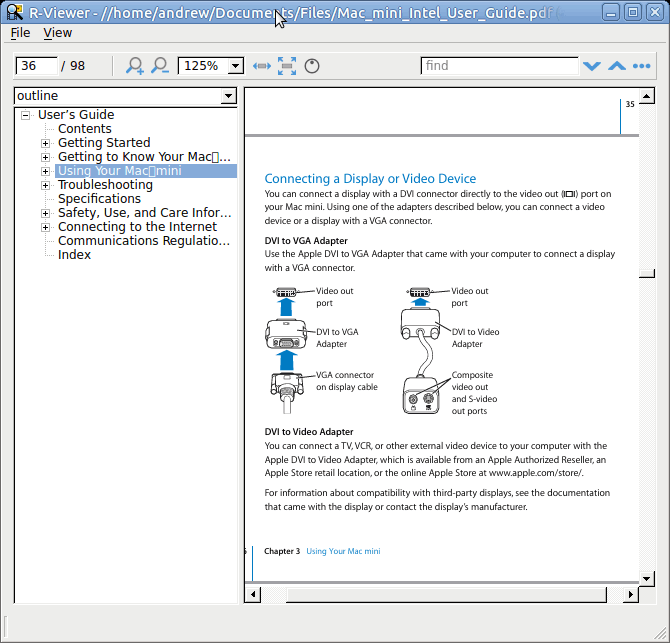670x643 pixels.
Task: Maximize the R-Viewer window
Action: (x=633, y=12)
